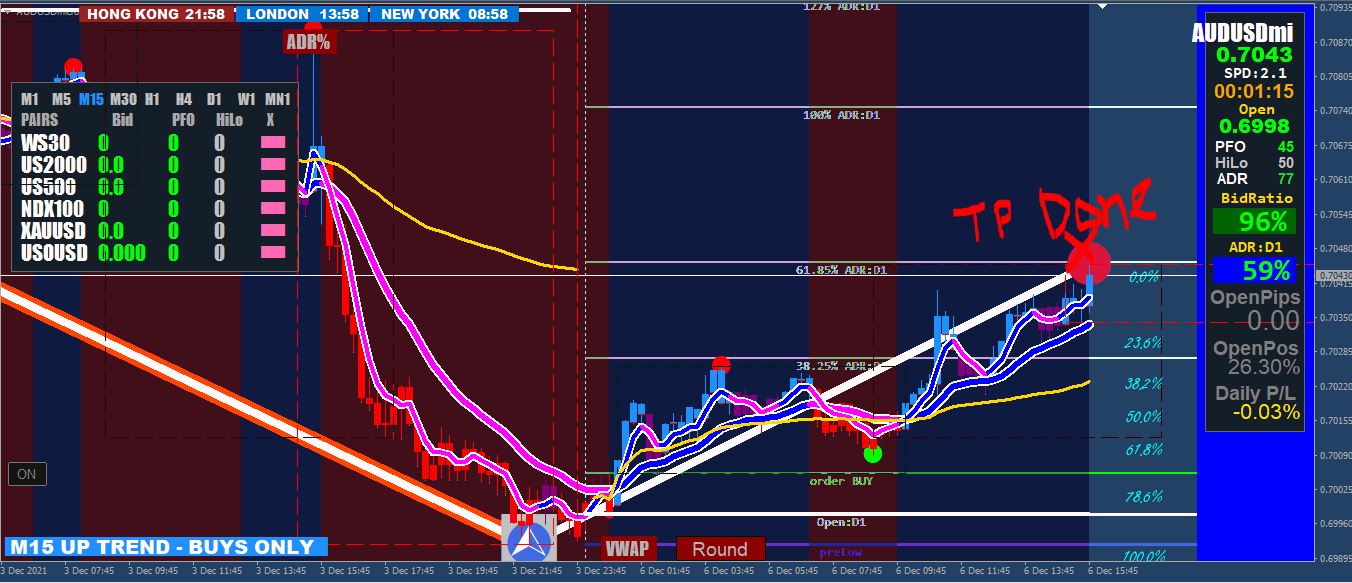Click the HiLo value 50 in the side panel

1284,162
